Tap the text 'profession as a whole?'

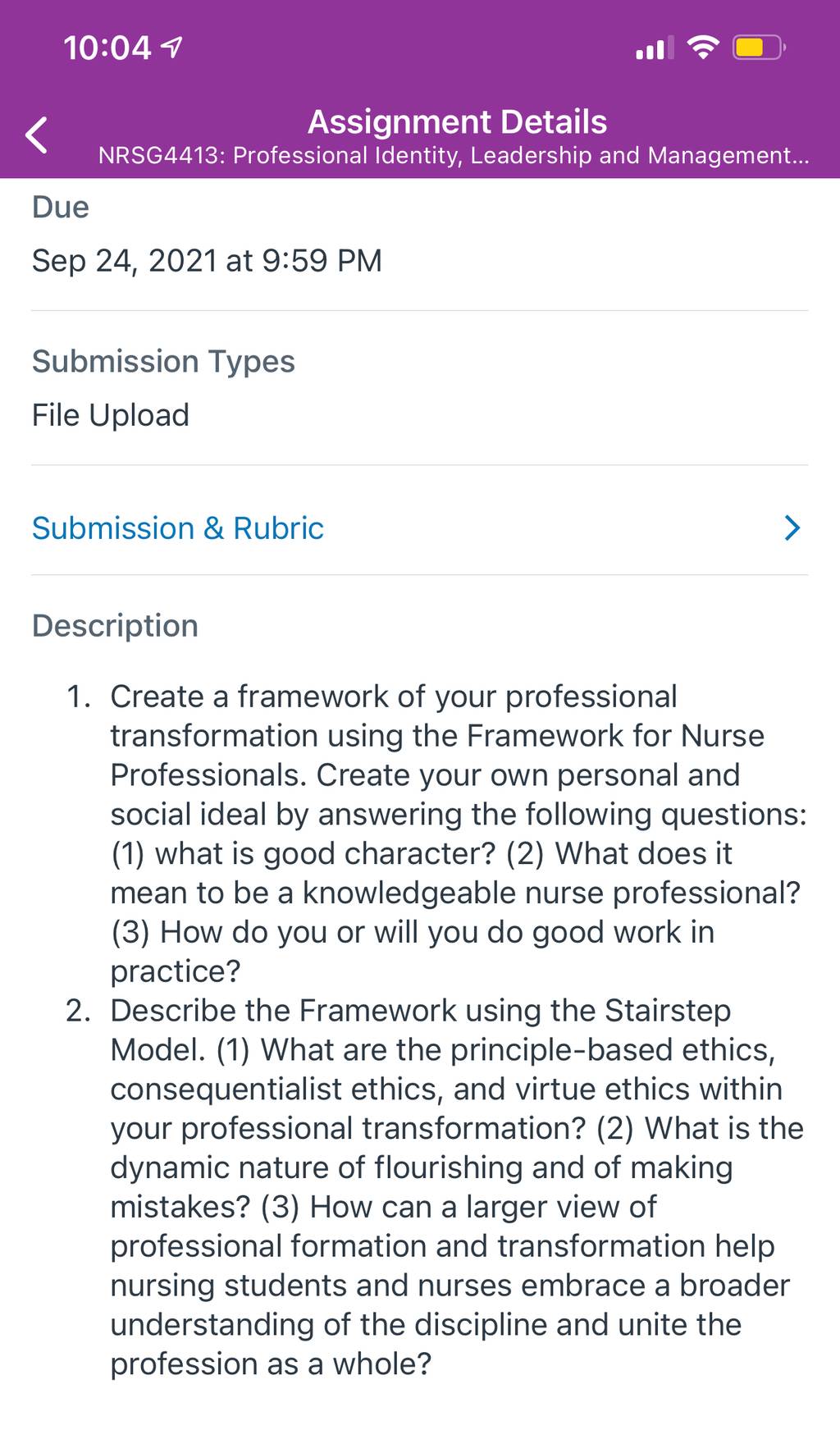coord(271,1364)
